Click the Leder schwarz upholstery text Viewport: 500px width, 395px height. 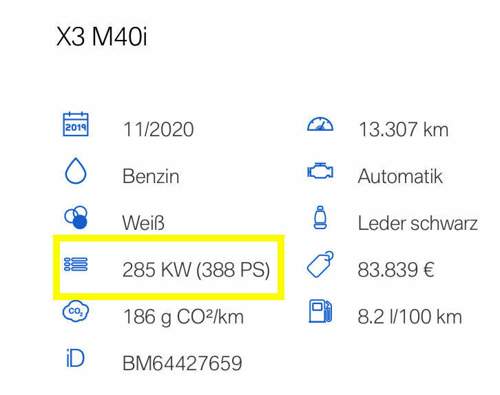pyautogui.click(x=418, y=223)
